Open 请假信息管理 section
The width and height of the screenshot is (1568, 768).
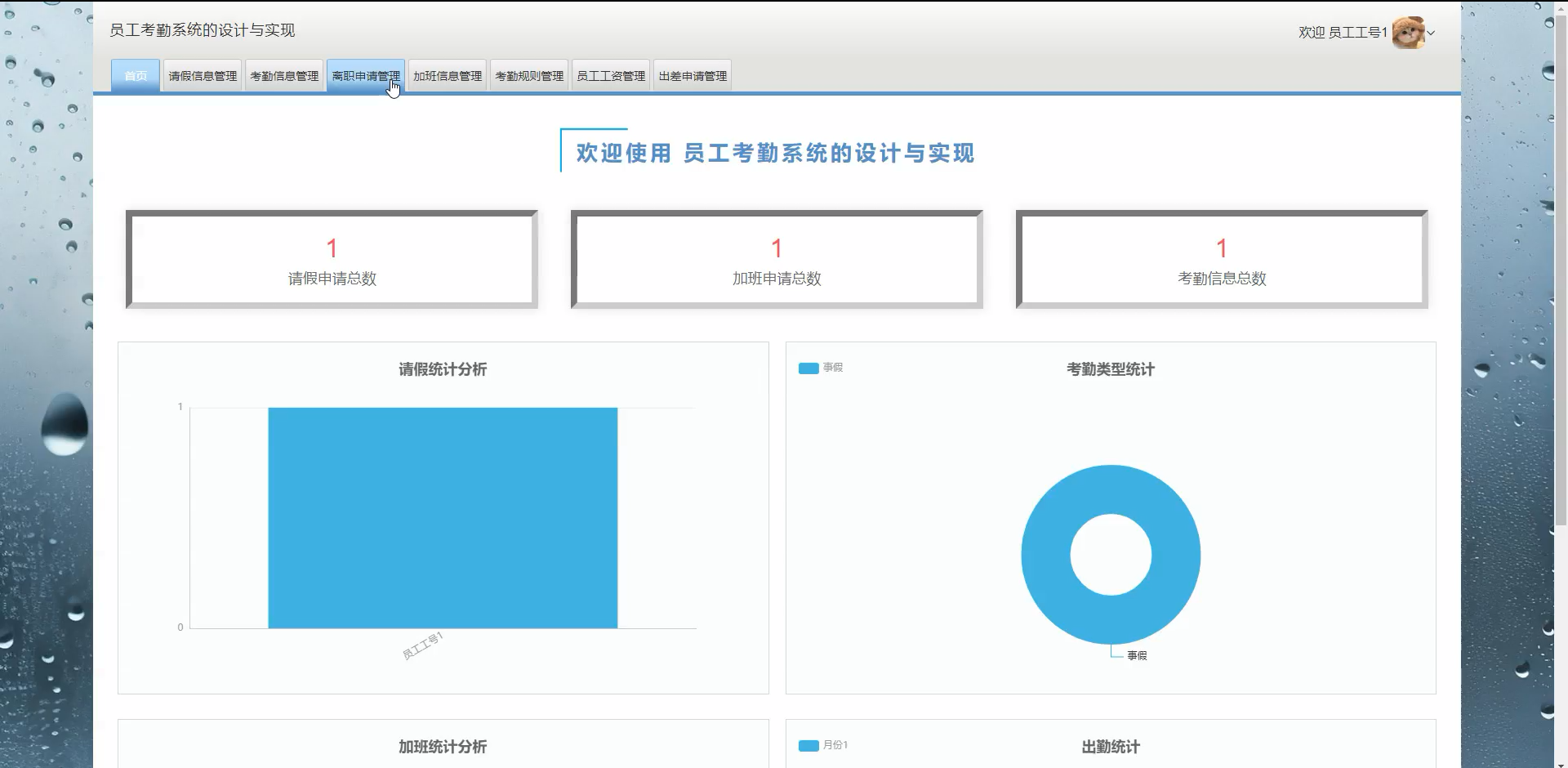[x=201, y=75]
